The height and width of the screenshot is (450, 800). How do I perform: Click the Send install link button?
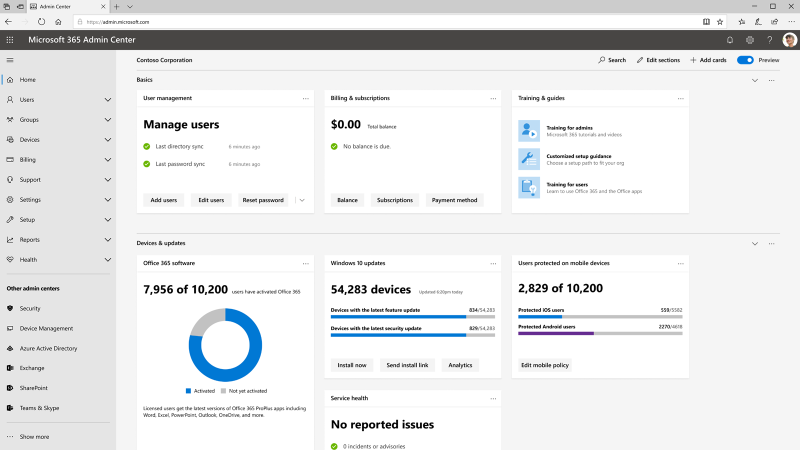point(407,365)
